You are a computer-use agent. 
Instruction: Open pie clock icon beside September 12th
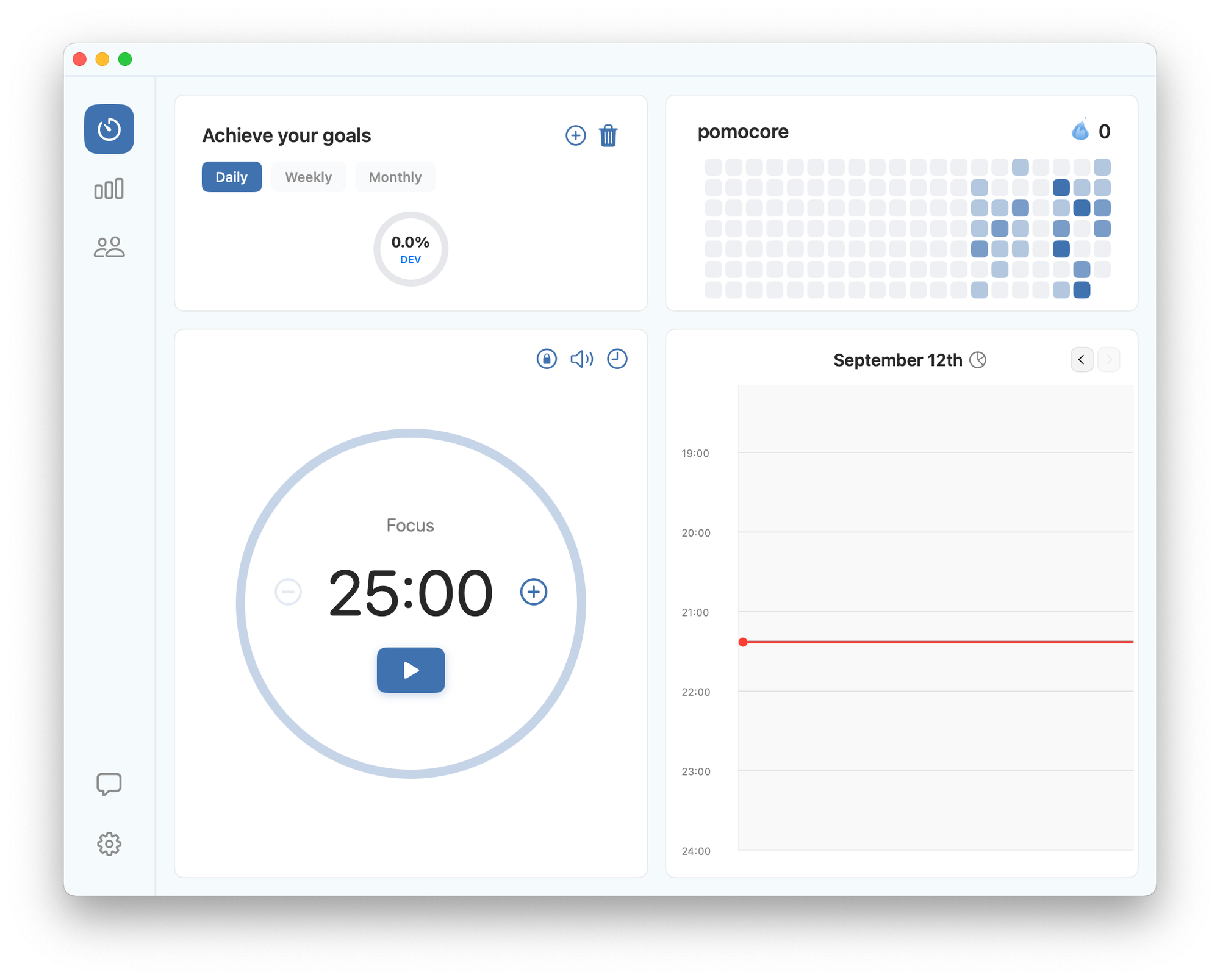(x=978, y=360)
